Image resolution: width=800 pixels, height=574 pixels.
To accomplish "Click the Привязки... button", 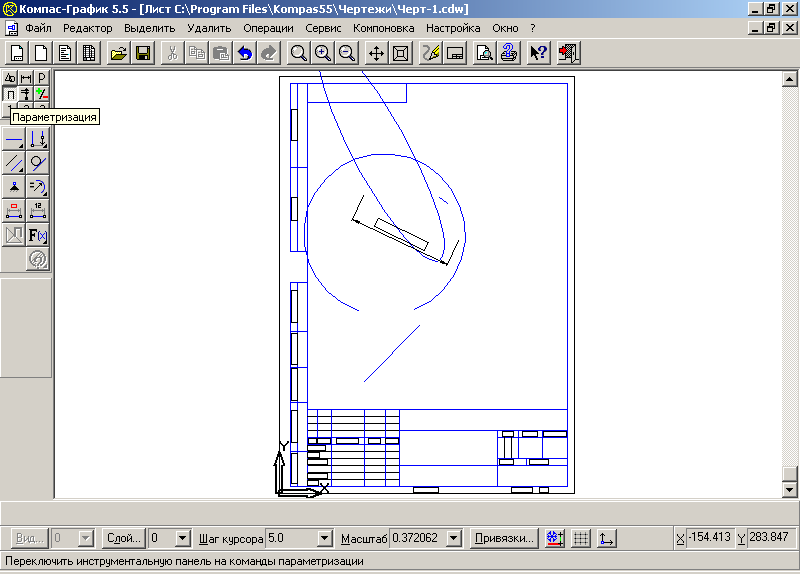I will pyautogui.click(x=505, y=538).
